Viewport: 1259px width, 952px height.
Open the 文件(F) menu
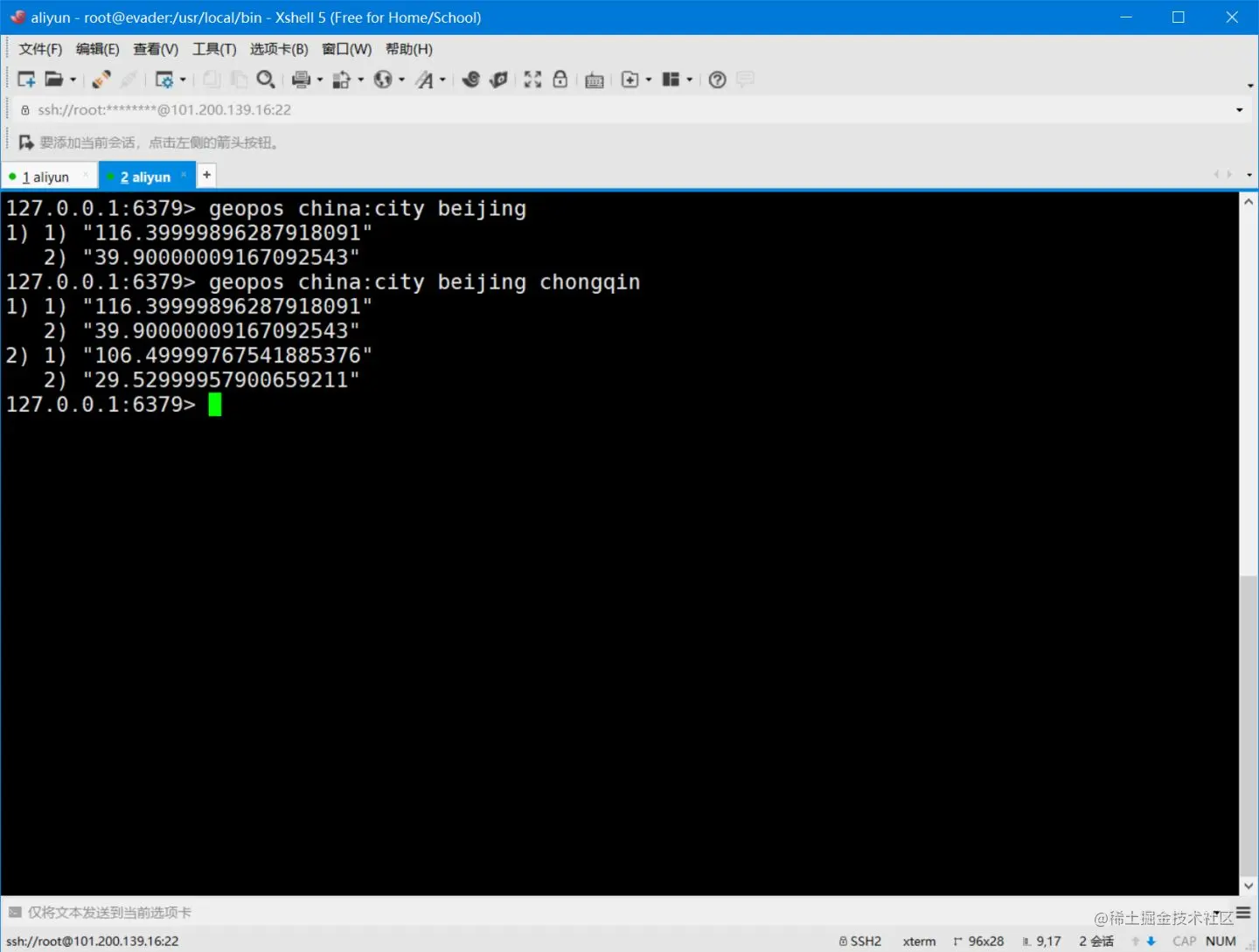40,49
